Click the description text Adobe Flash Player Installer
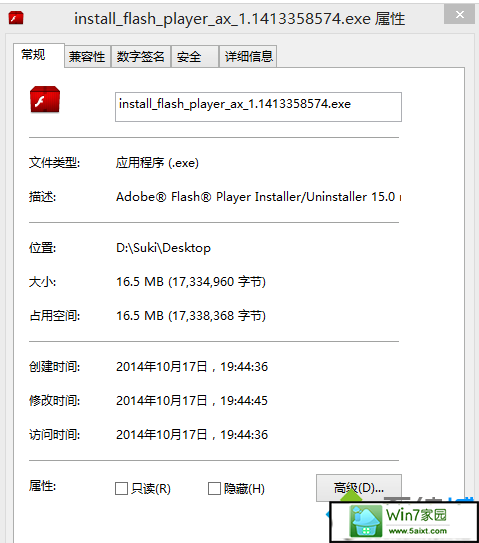The height and width of the screenshot is (543, 479). tap(258, 197)
